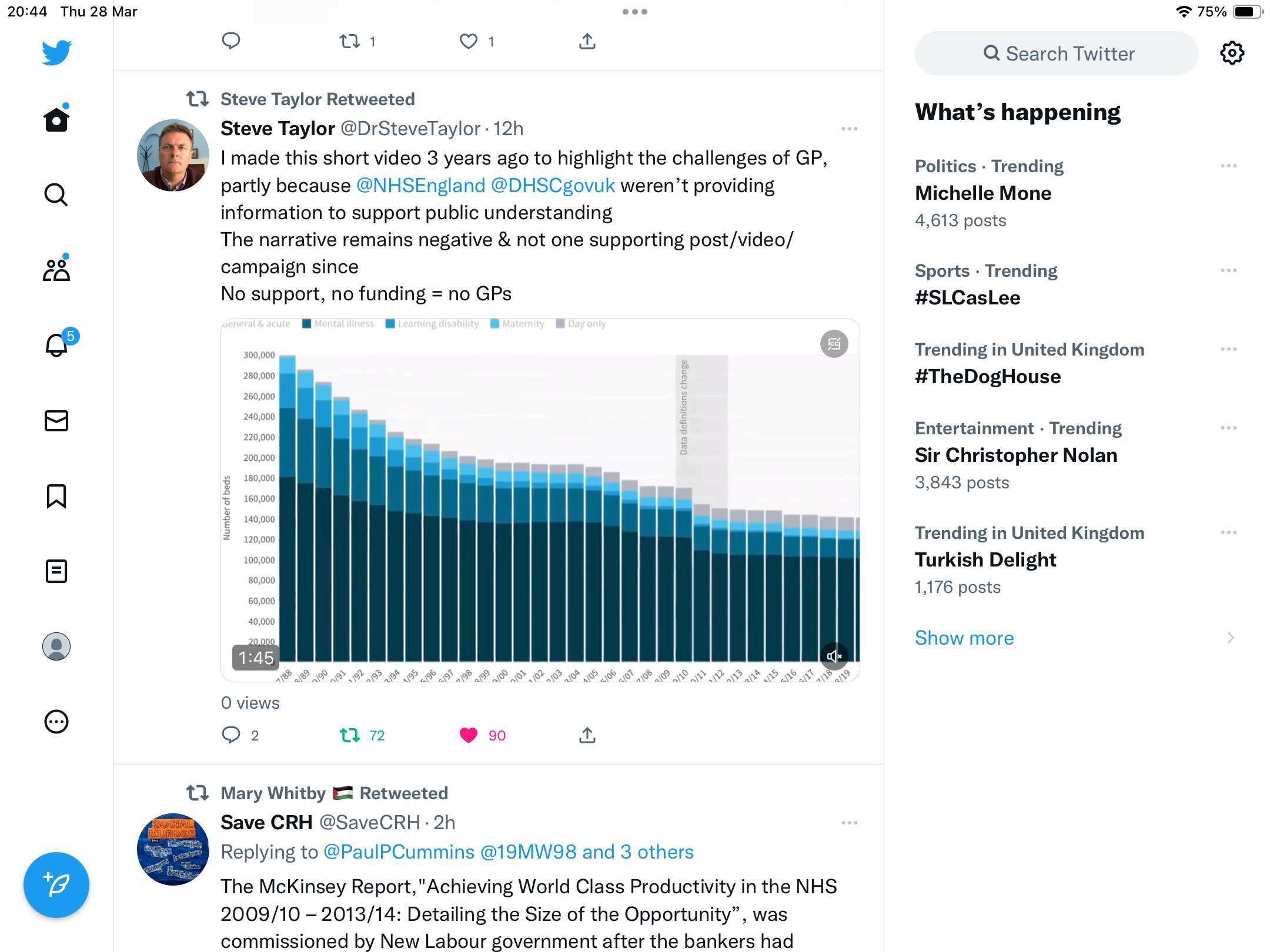Open Save CRH display name
The image size is (1270, 952).
point(266,823)
